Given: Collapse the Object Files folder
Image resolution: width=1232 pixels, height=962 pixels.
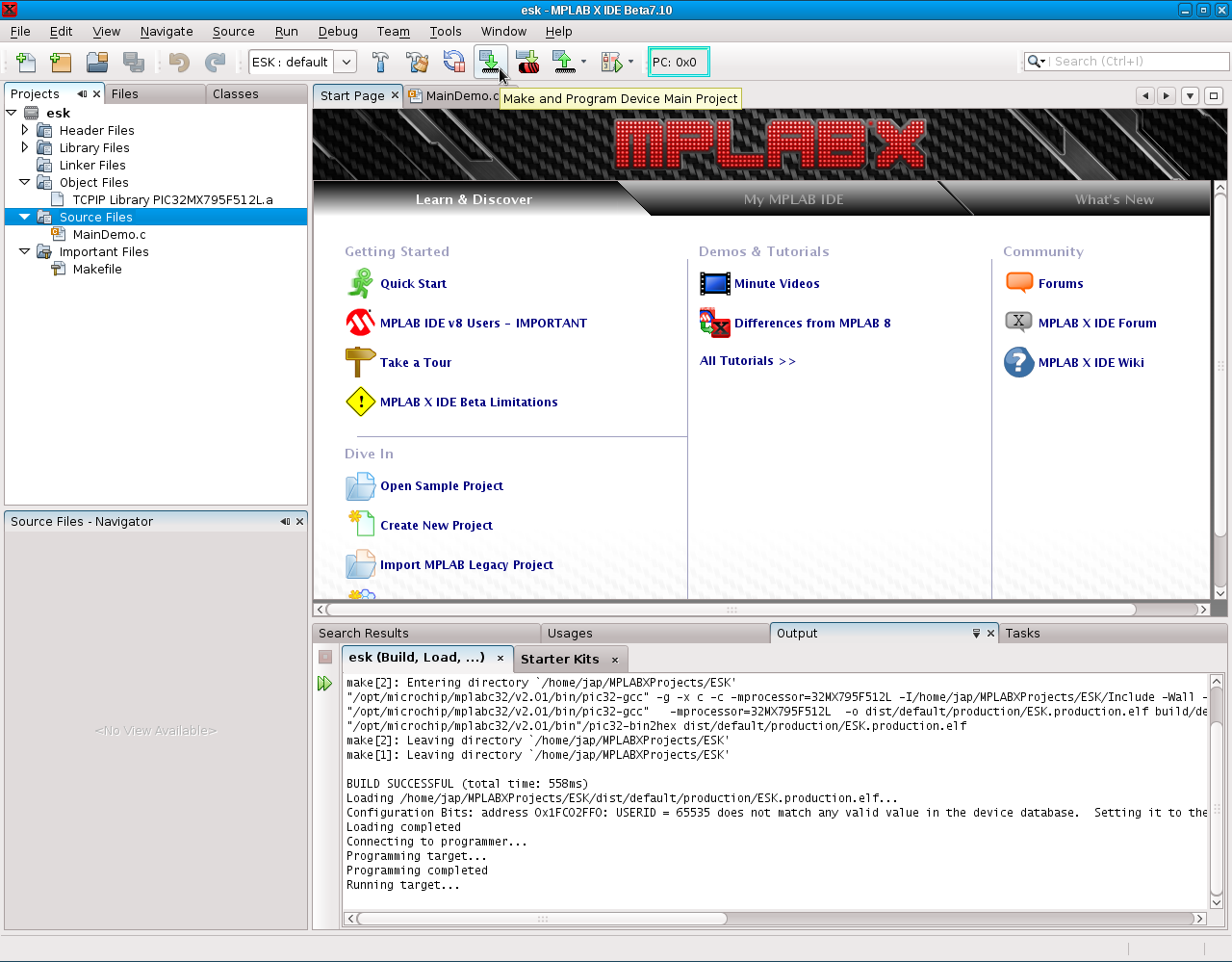Looking at the screenshot, I should pyautogui.click(x=25, y=182).
